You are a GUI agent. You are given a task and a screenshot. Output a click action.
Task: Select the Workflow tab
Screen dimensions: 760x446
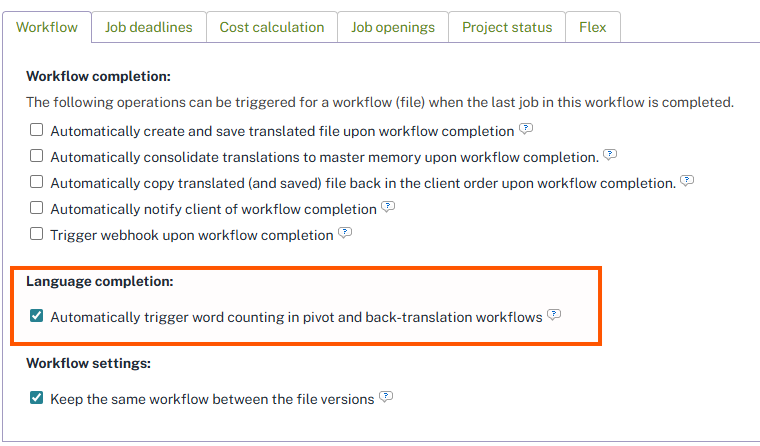(x=47, y=27)
